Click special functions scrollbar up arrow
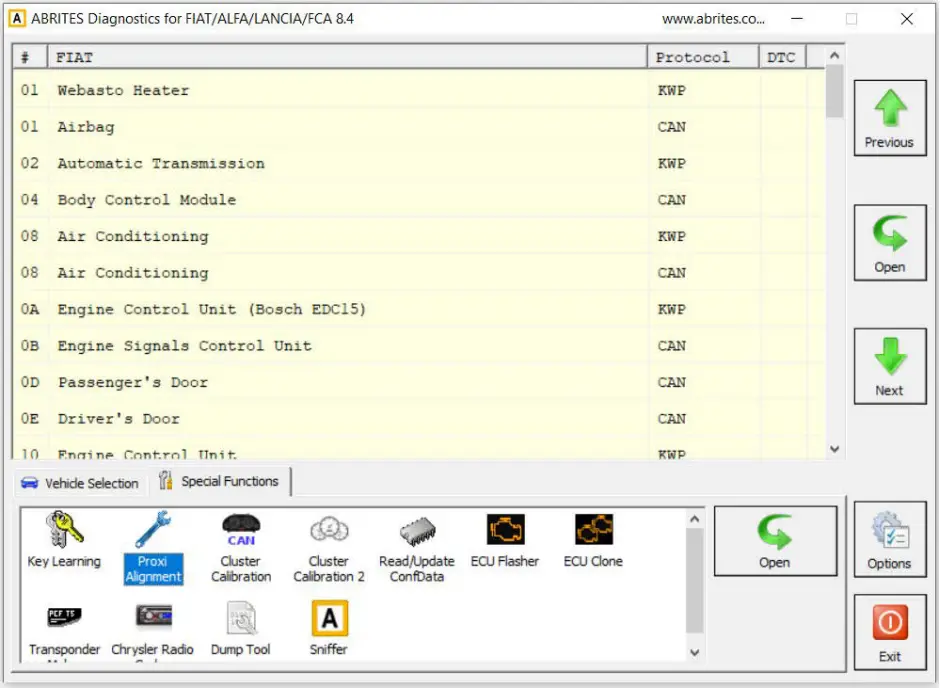Screen dimensions: 940x690 click(x=695, y=519)
